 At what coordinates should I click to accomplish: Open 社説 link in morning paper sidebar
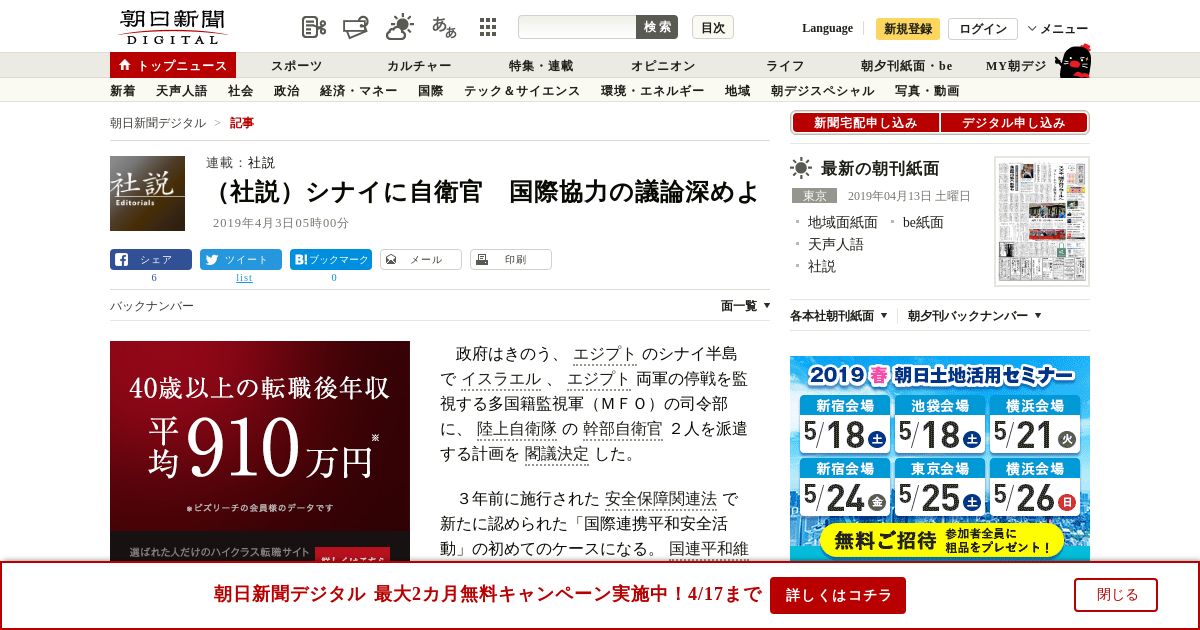[822, 266]
